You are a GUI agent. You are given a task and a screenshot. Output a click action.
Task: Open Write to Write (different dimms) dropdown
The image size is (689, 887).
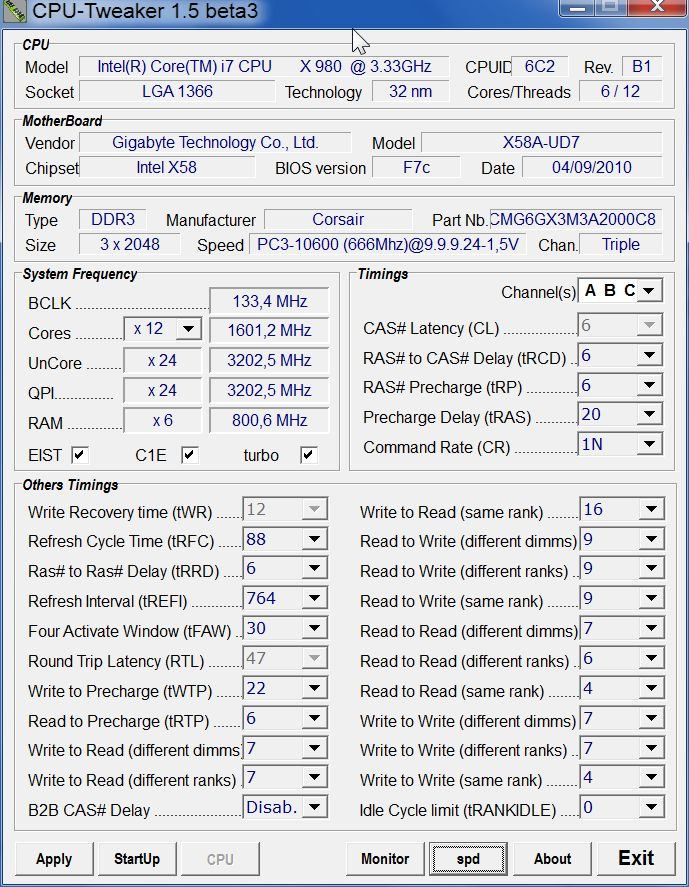[622, 718]
